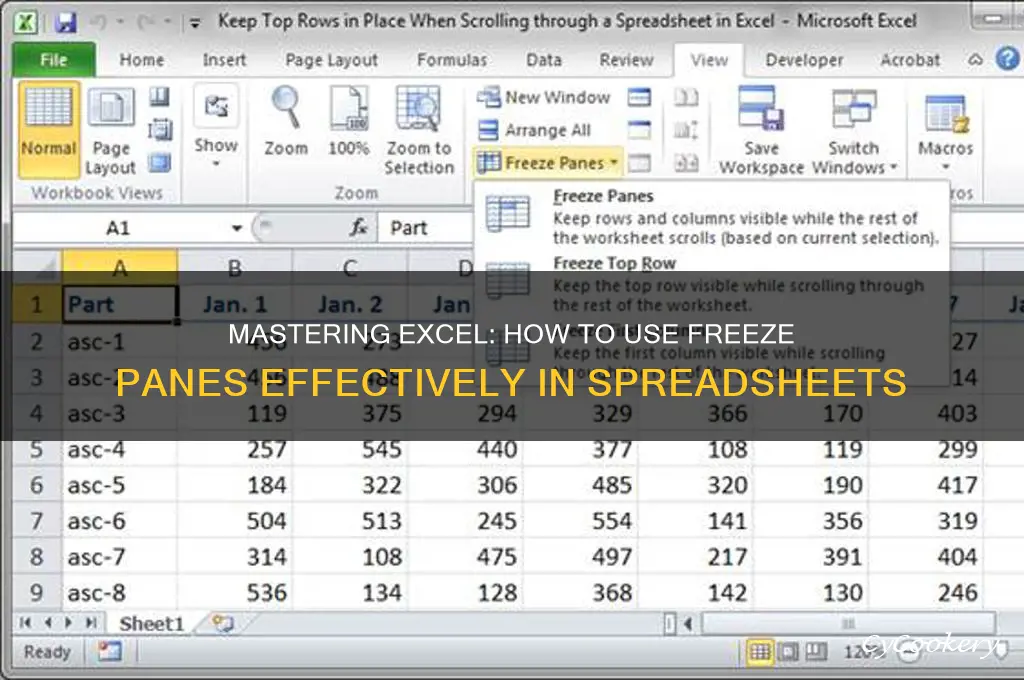Image resolution: width=1024 pixels, height=680 pixels.
Task: Click the horizontal scrollbar thumb
Action: click(848, 624)
